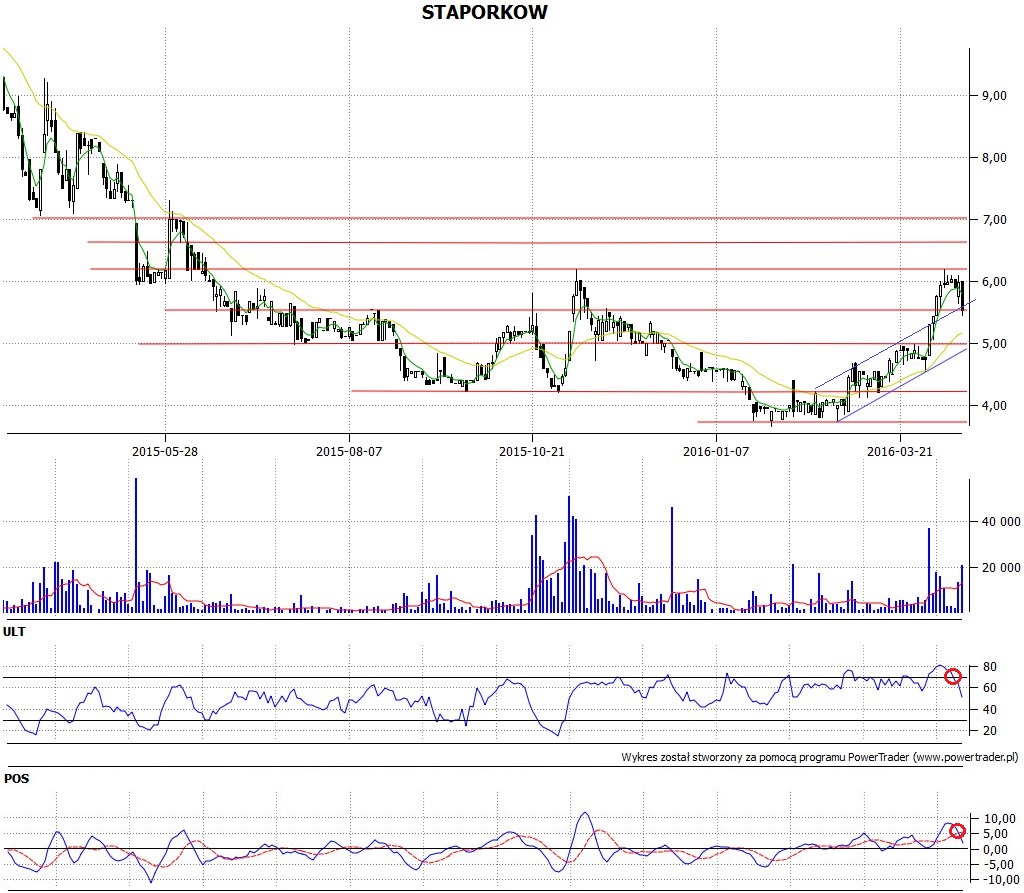Select the 2016-03-21 date label
1024x893 pixels.
[x=899, y=451]
